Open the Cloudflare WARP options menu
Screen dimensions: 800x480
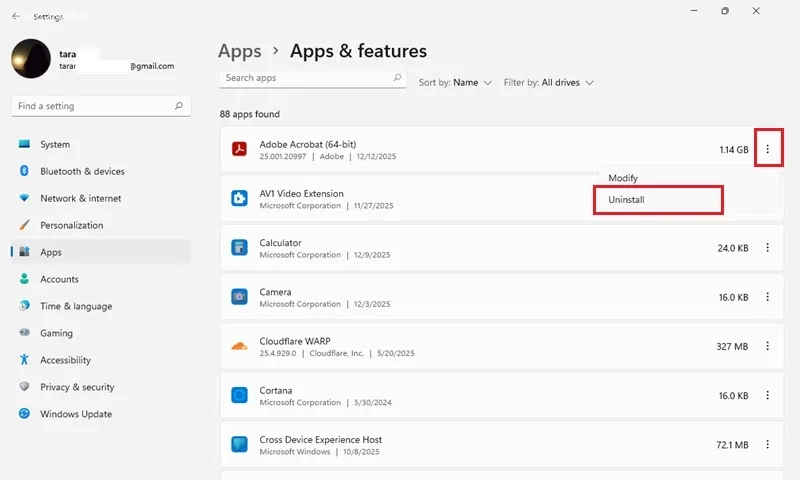[767, 346]
